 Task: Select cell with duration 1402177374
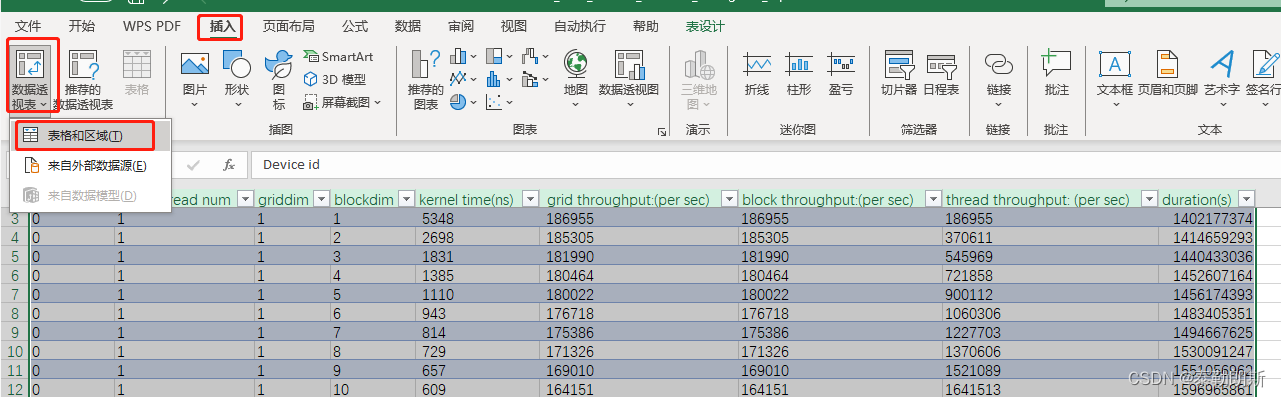point(1208,218)
